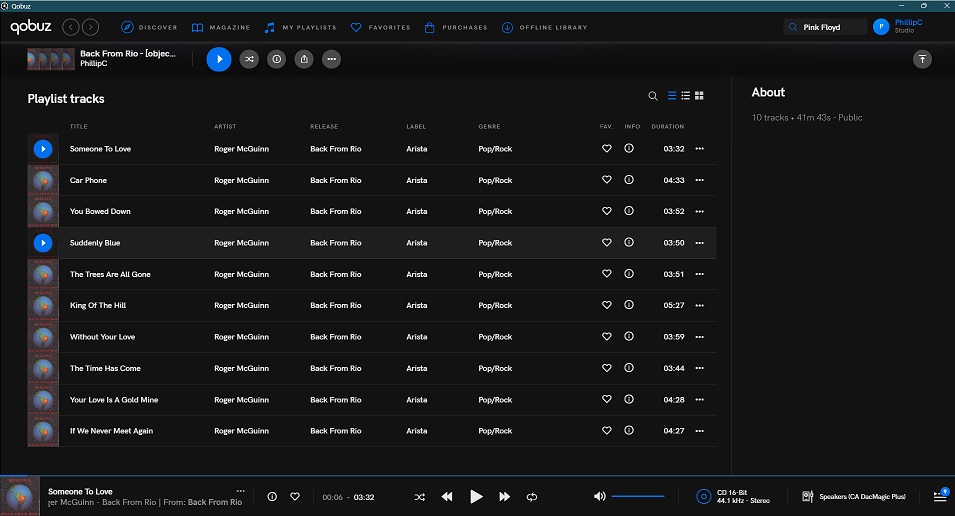Open the Offline Library
The height and width of the screenshot is (516, 955).
[x=544, y=27]
